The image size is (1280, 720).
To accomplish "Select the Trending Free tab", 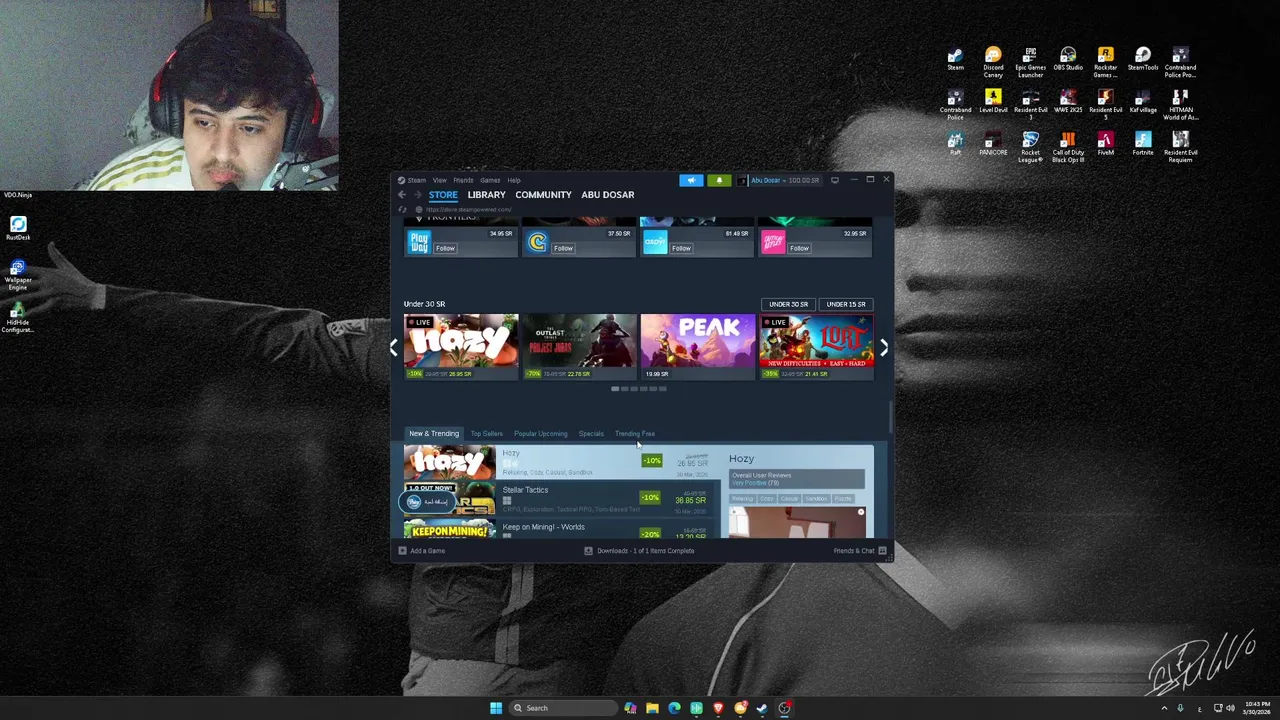I will [635, 434].
